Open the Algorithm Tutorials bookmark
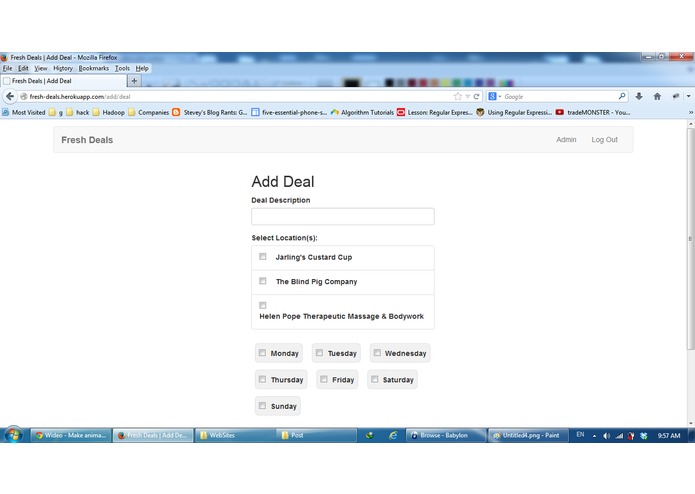 [x=362, y=113]
